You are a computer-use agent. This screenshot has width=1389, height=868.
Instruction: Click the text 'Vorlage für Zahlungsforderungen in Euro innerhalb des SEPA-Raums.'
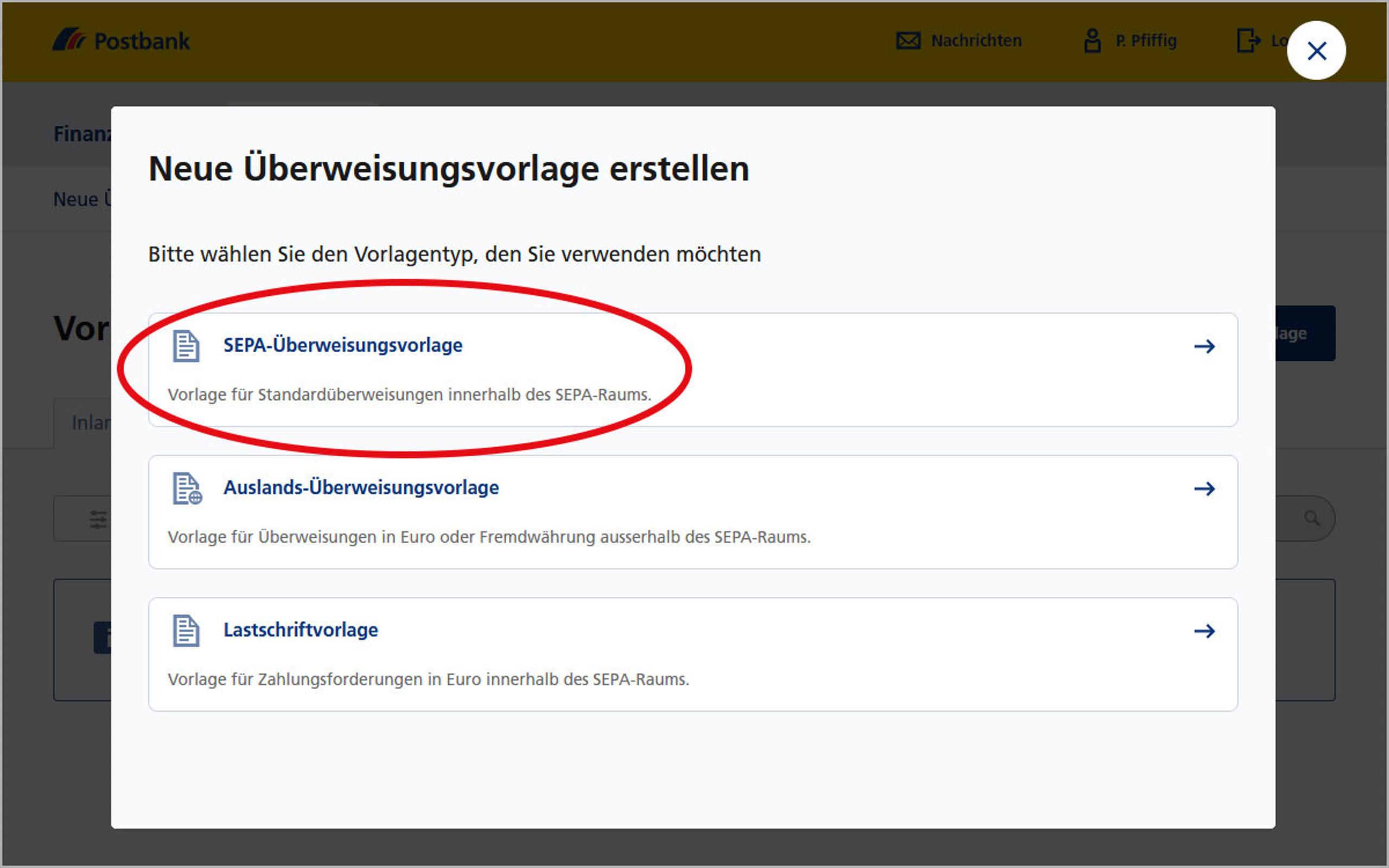[428, 680]
